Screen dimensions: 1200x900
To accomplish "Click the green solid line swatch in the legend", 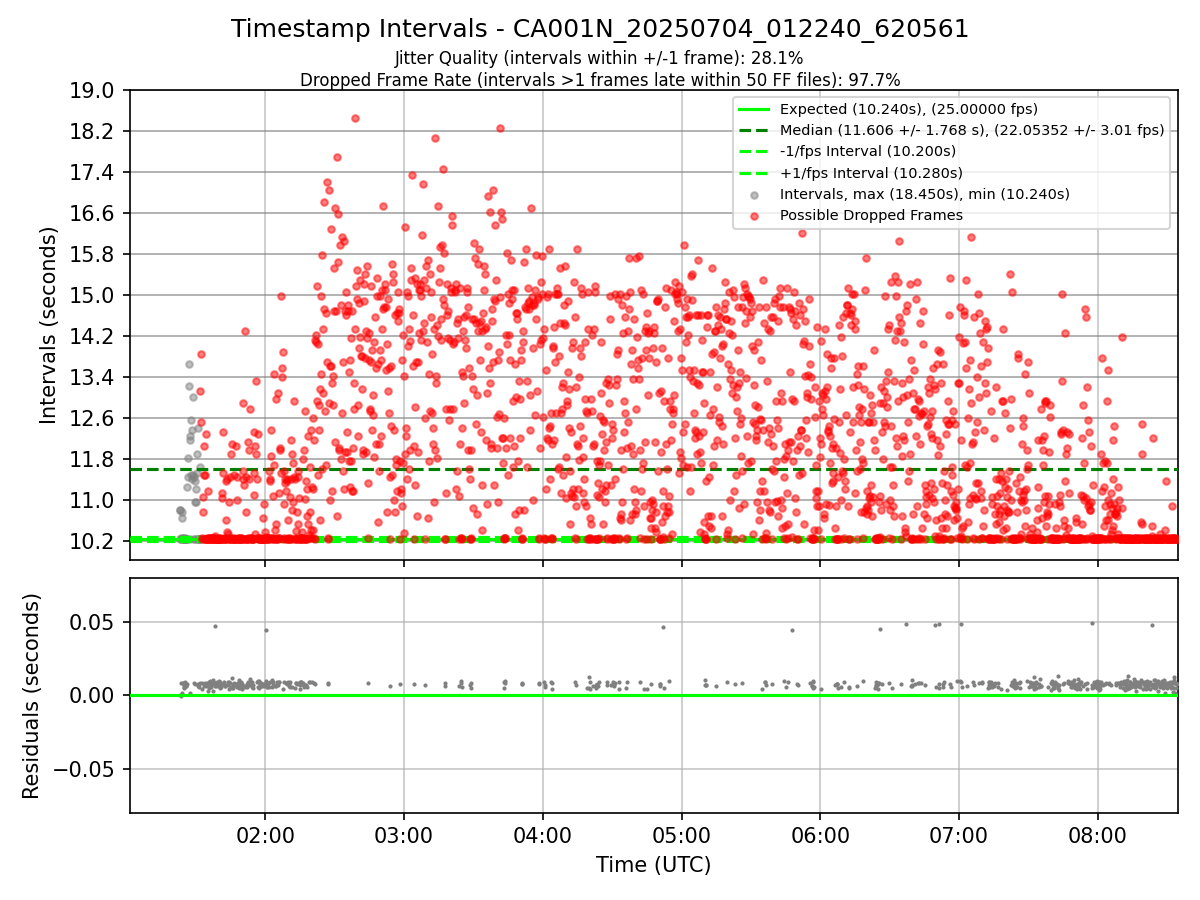I will click(755, 109).
